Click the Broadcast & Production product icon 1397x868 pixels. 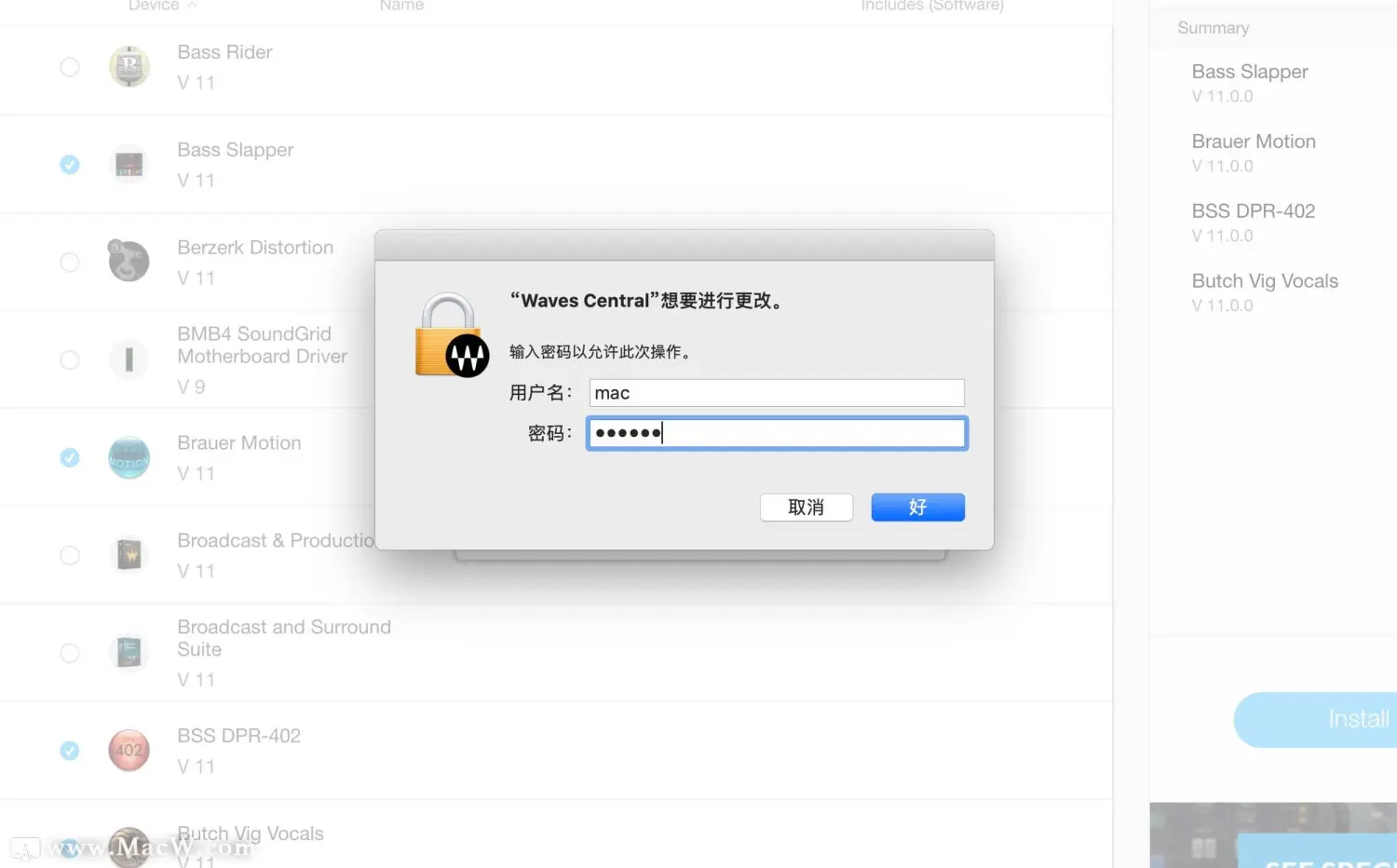[x=129, y=555]
